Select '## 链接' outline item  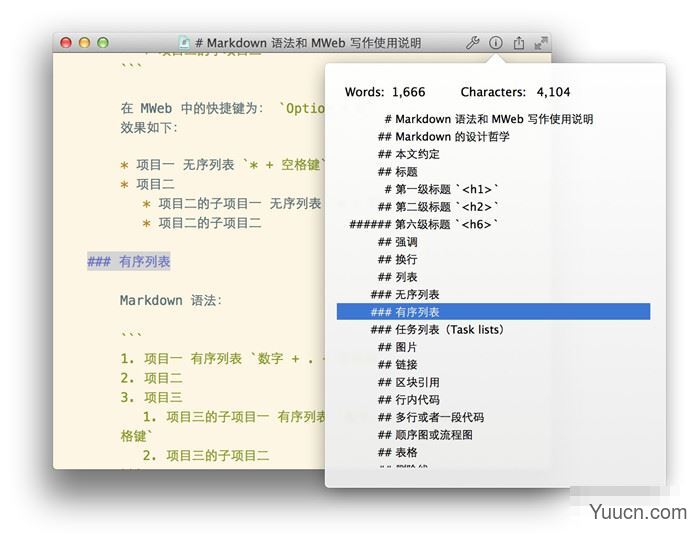[x=397, y=365]
